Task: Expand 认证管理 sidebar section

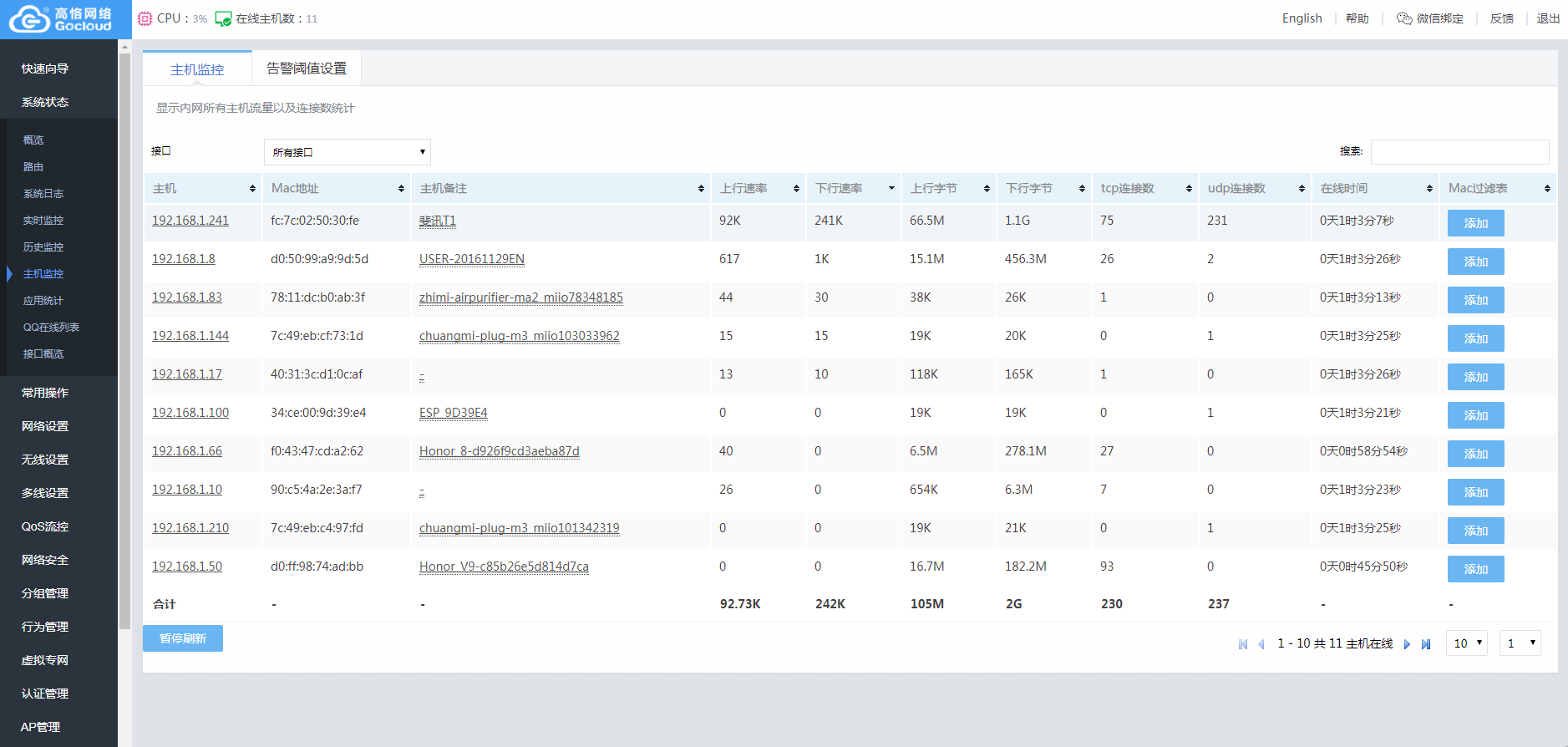Action: (x=45, y=694)
